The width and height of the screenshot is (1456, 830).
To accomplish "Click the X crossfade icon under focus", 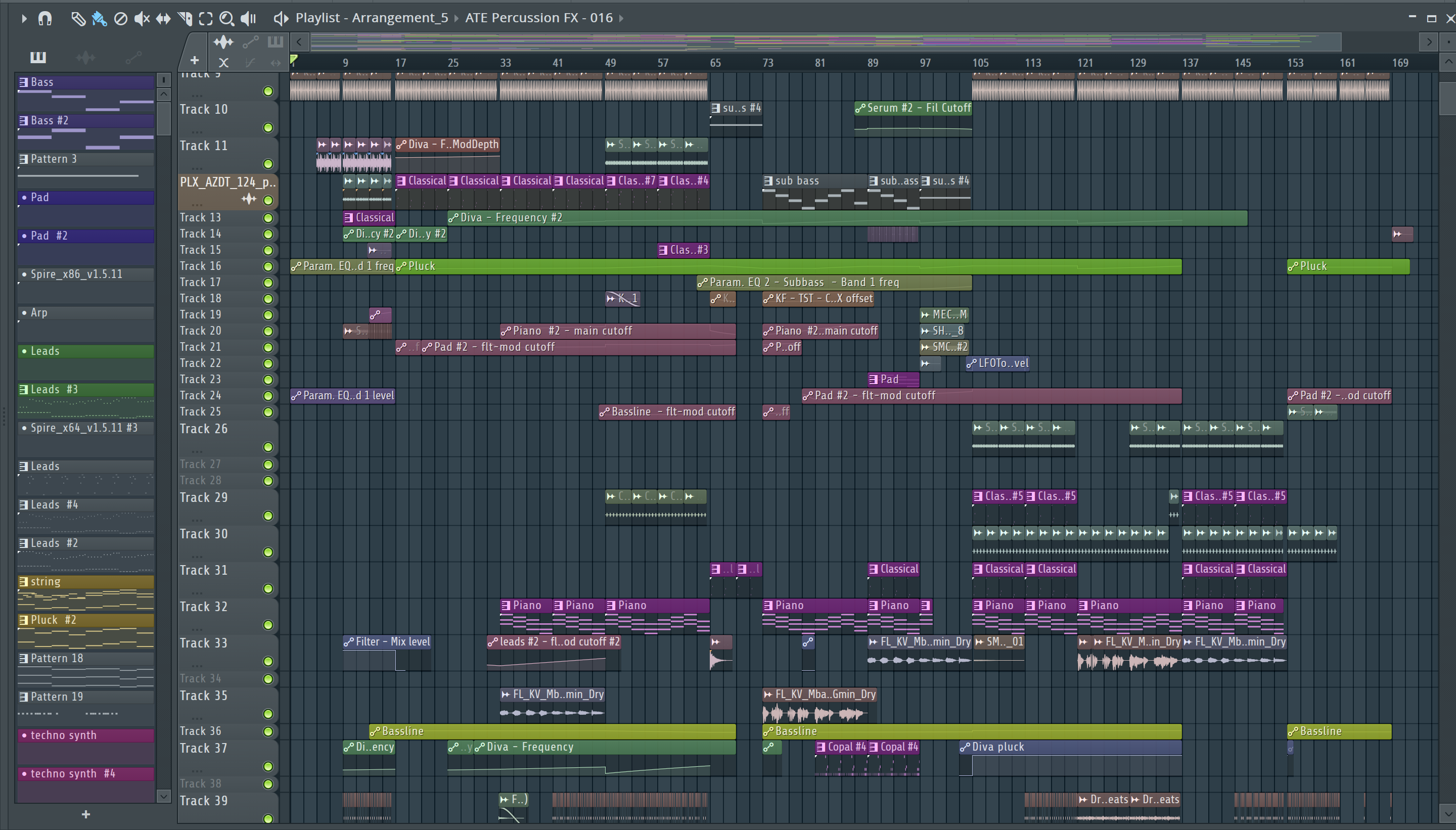I will tap(223, 63).
